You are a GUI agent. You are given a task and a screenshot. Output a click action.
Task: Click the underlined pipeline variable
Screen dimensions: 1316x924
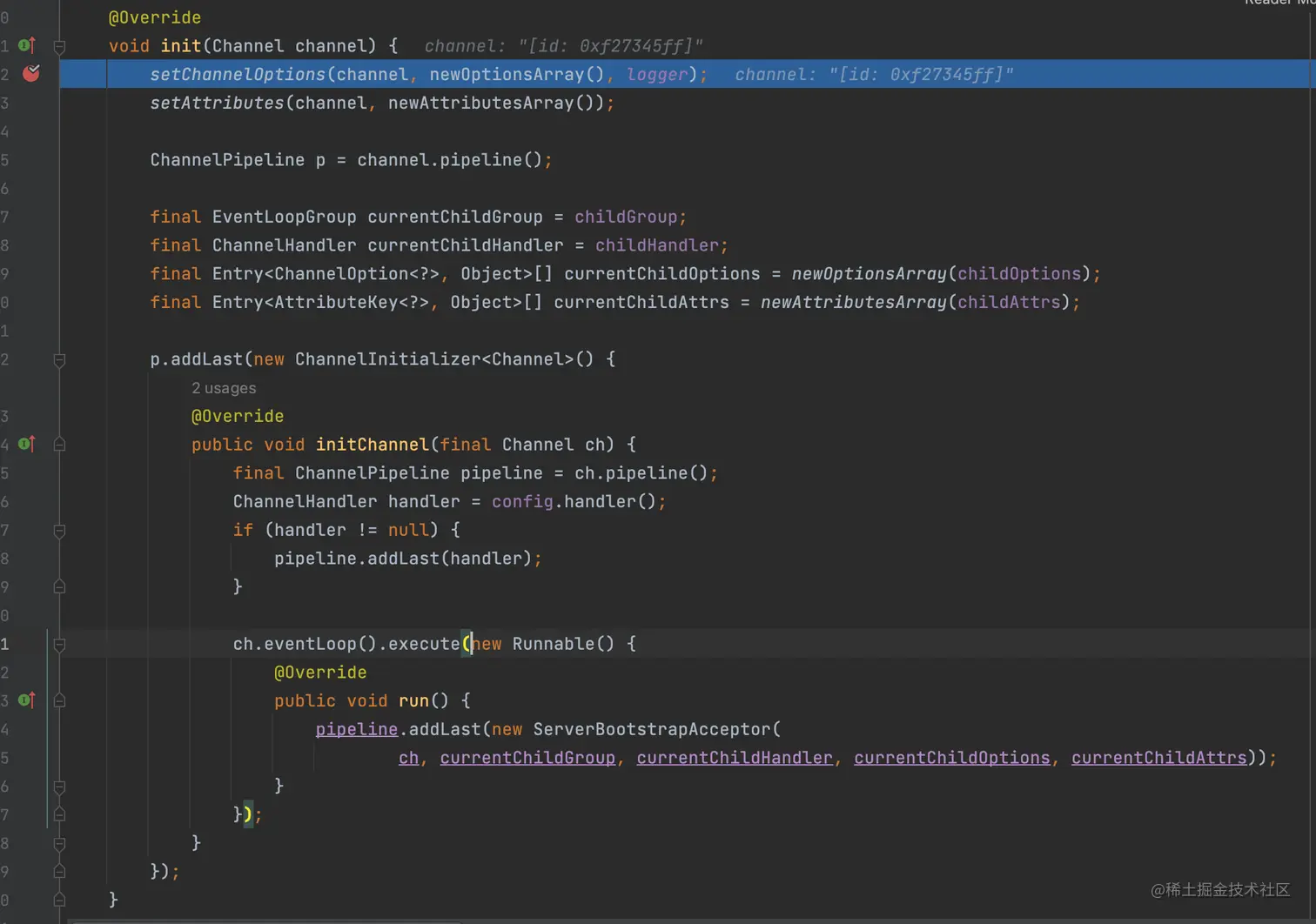(357, 729)
